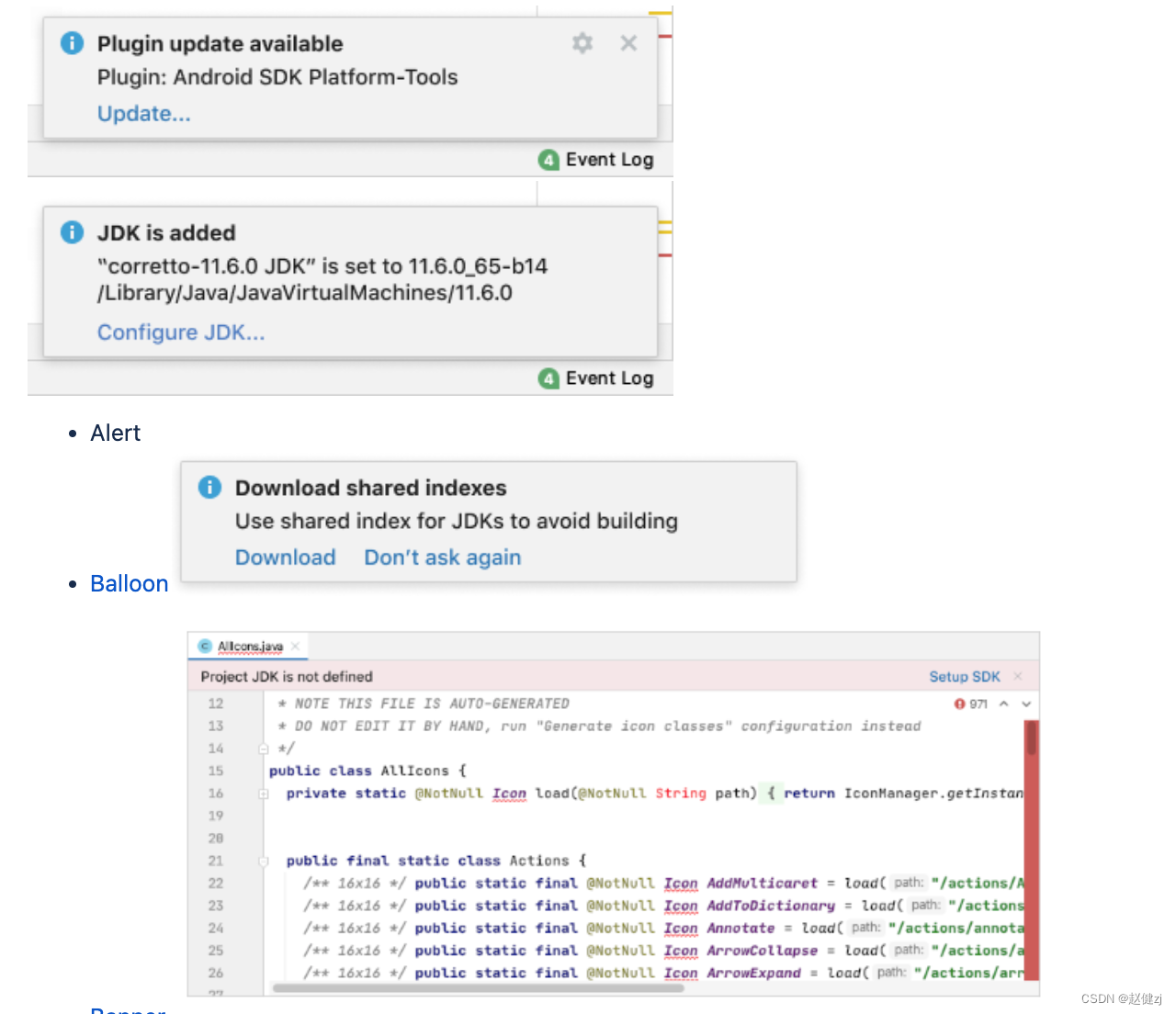Close the Plugin update available notification
1176x1014 pixels.
pos(628,43)
